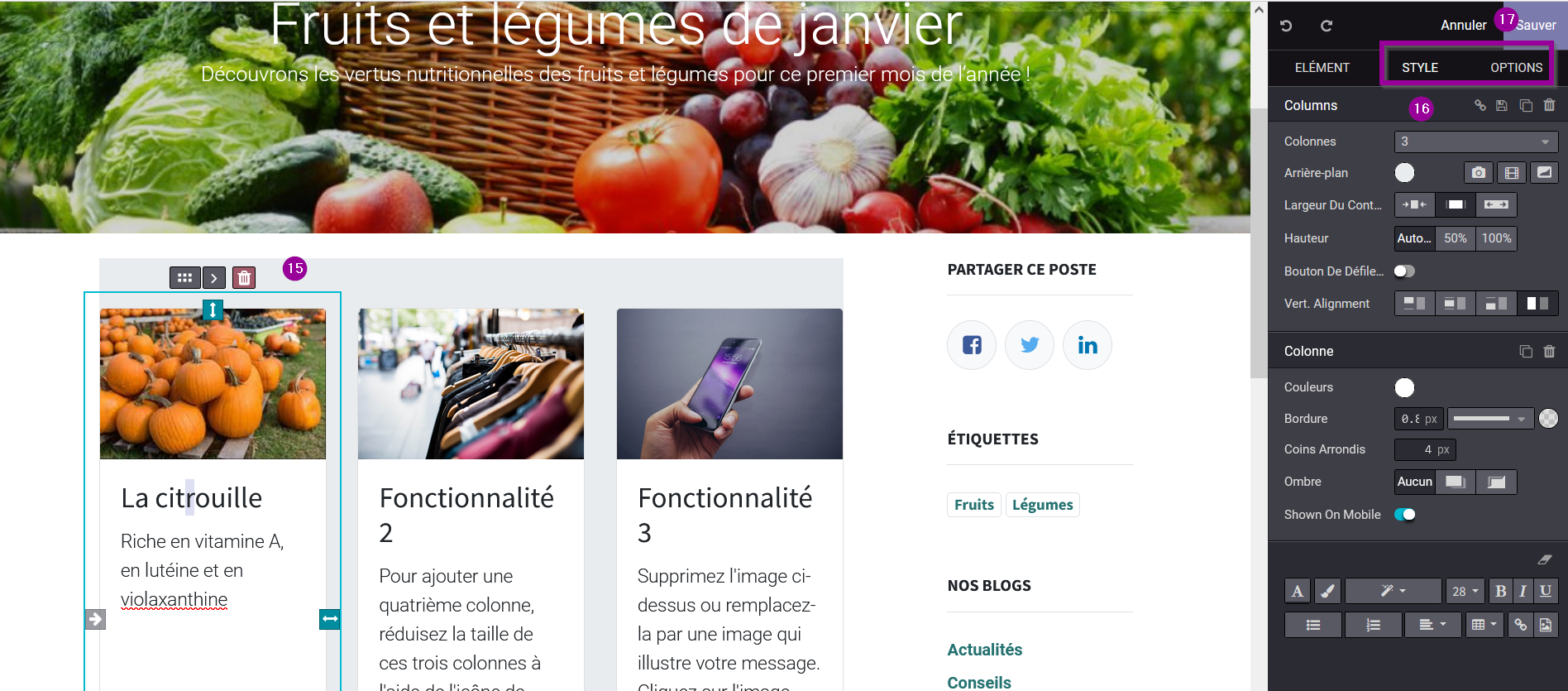The width and height of the screenshot is (1568, 691).
Task: Insert a link from the text toolbar
Action: (1520, 625)
